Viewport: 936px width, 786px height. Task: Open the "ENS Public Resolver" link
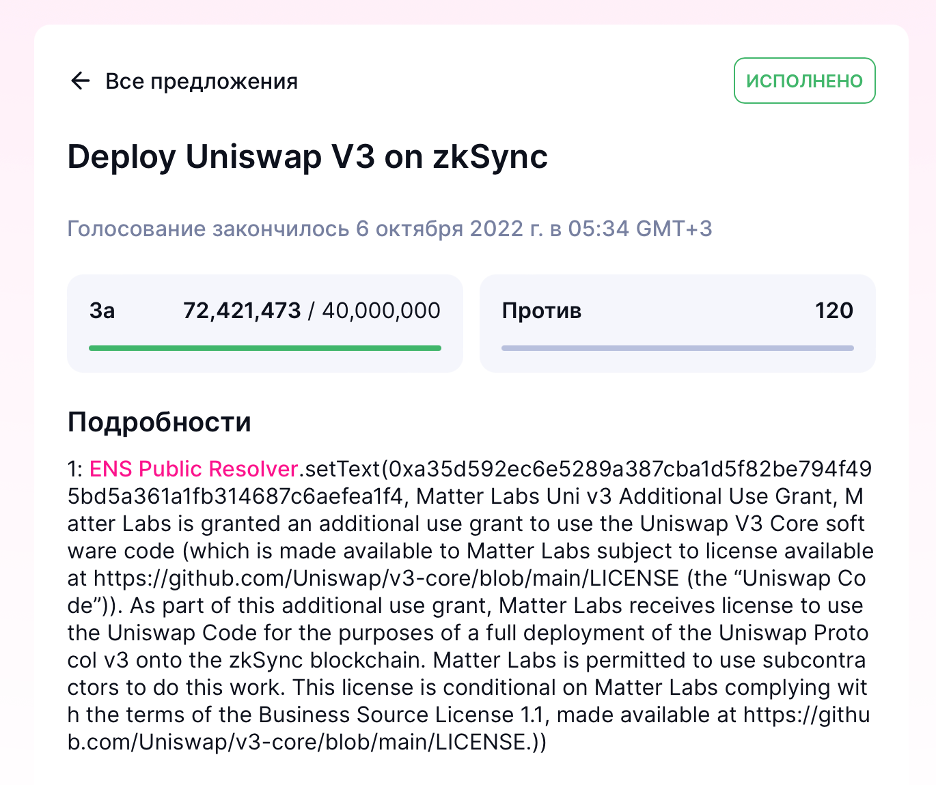point(194,468)
